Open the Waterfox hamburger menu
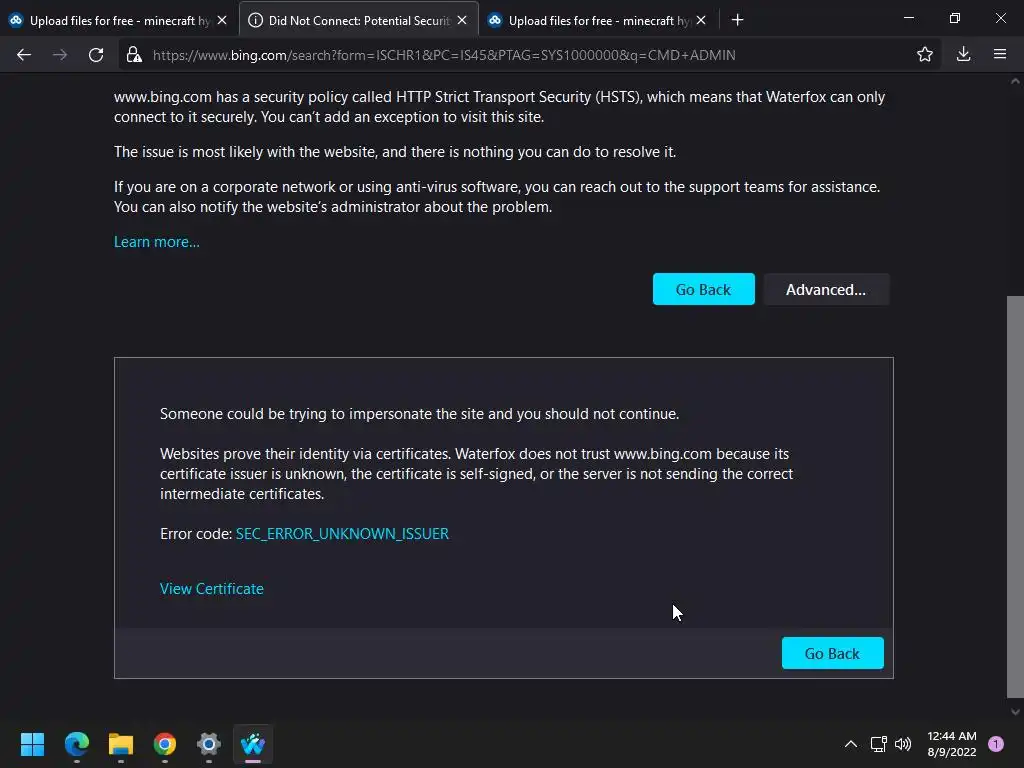This screenshot has height=768, width=1024. point(1000,55)
